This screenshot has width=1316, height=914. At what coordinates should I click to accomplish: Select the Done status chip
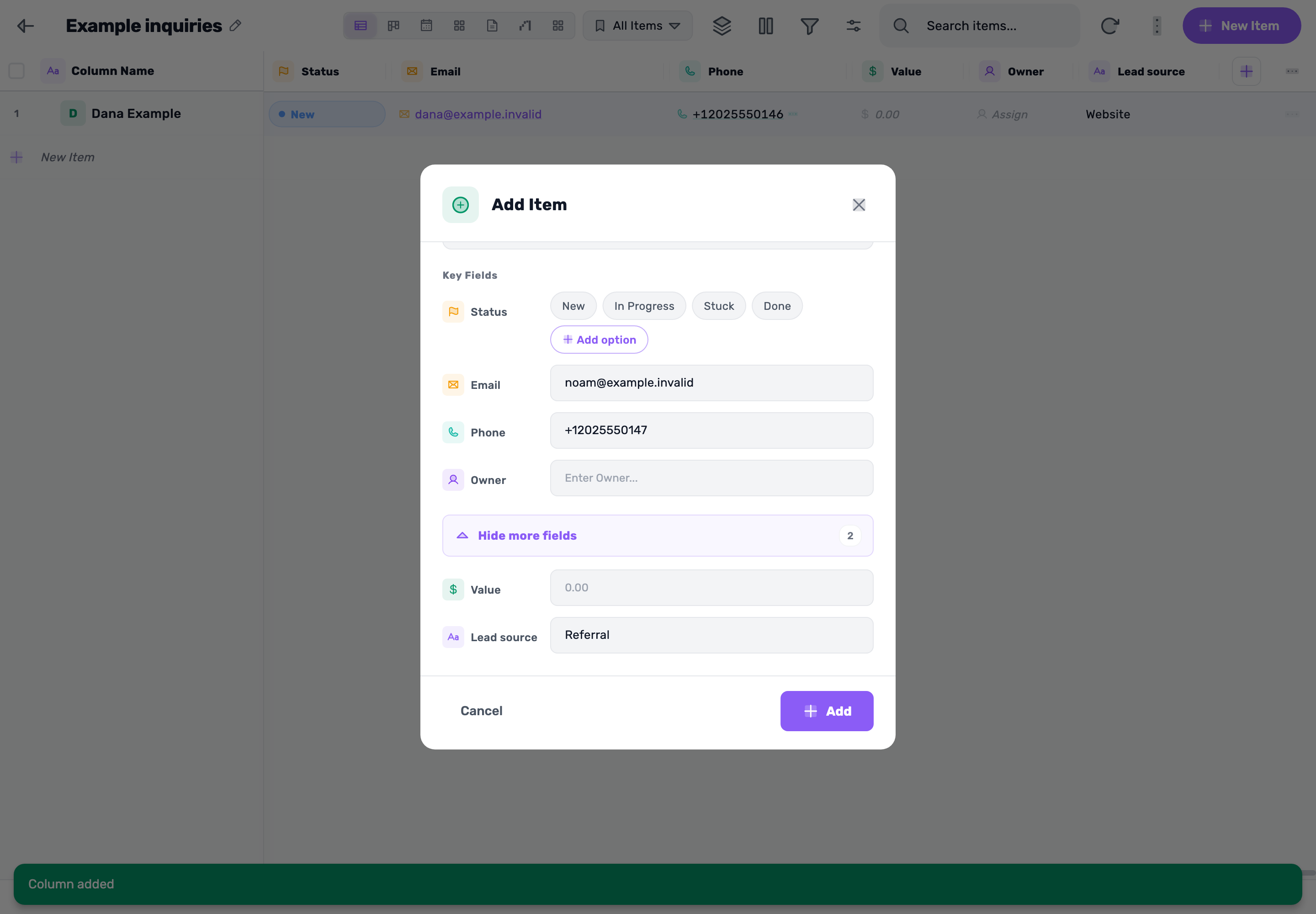pyautogui.click(x=777, y=306)
